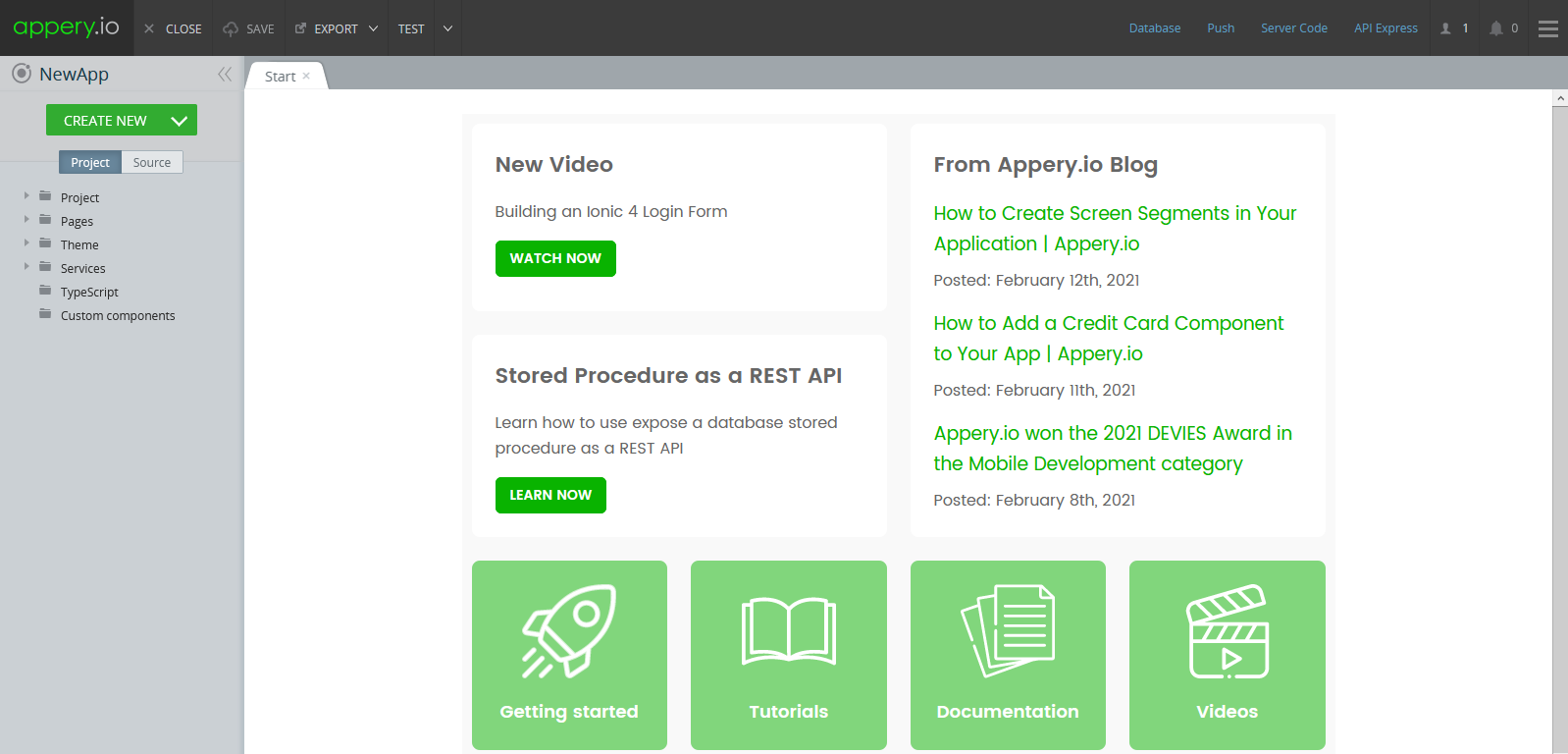Click the CLOSE X icon in toolbar
The image size is (1568, 754).
(x=149, y=28)
